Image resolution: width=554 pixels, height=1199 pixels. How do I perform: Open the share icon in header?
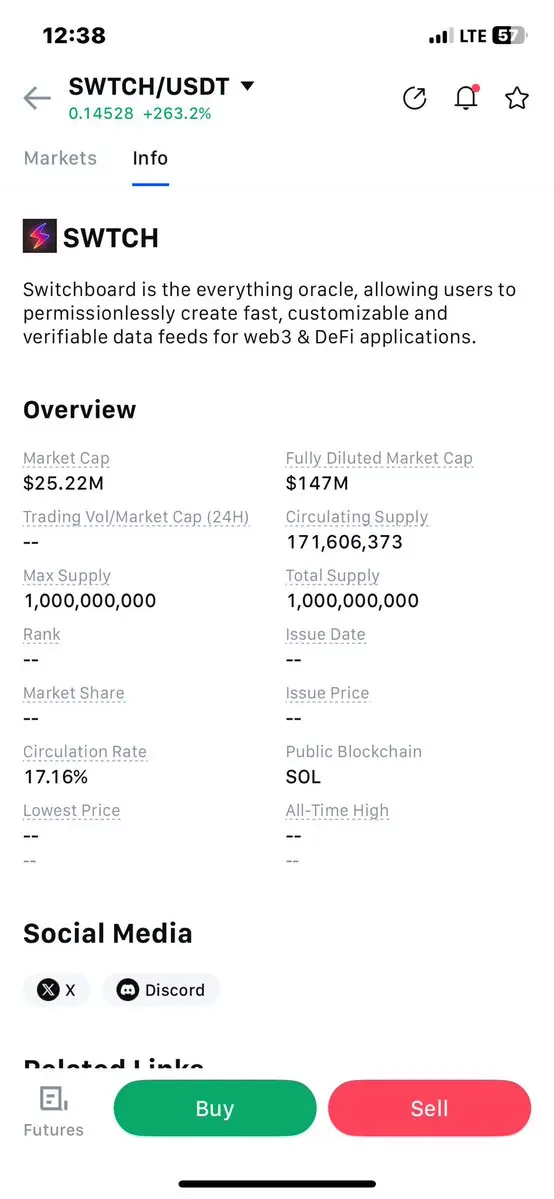tap(415, 98)
